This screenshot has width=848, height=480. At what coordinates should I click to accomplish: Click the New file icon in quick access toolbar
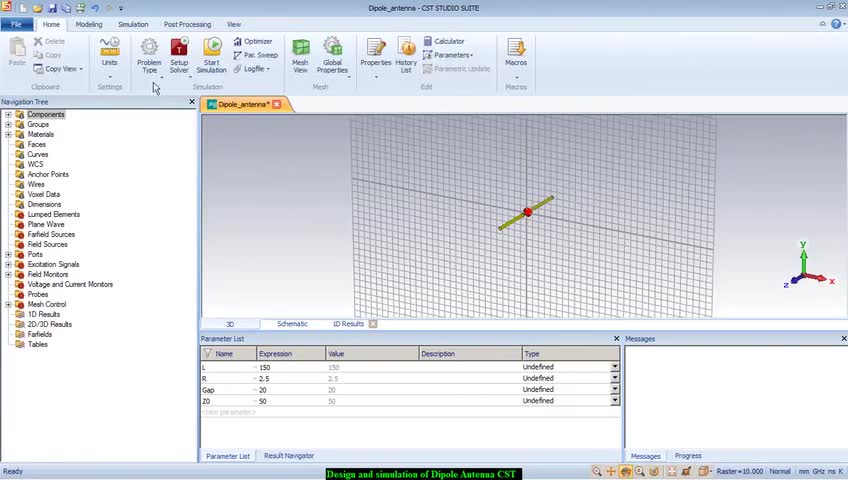coord(23,8)
